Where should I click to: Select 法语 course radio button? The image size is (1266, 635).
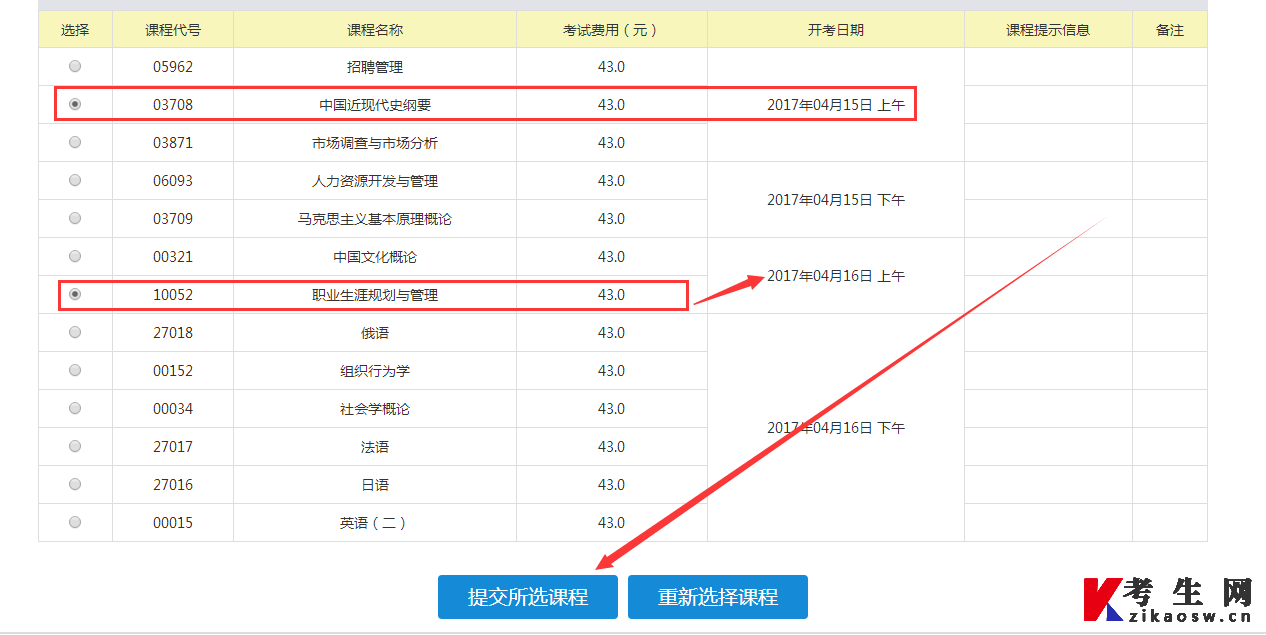pyautogui.click(x=75, y=446)
